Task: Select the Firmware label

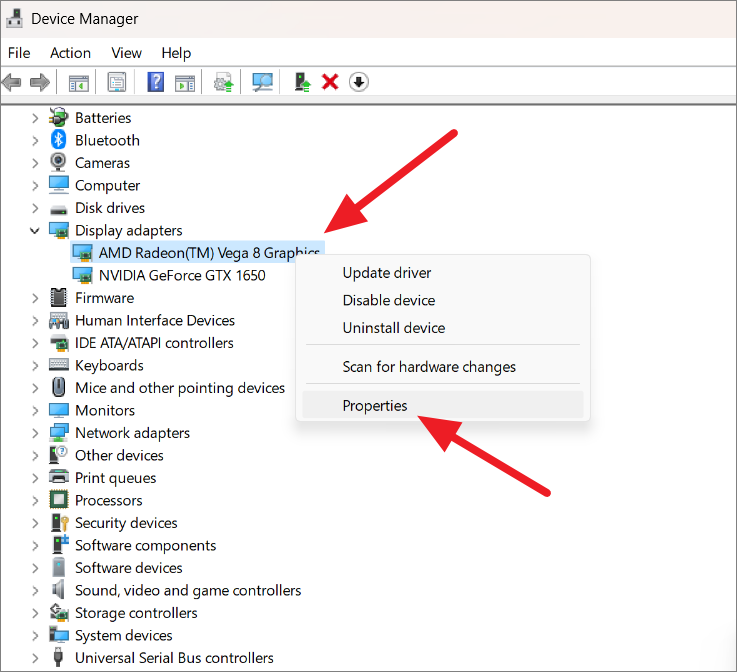Action: (x=105, y=298)
